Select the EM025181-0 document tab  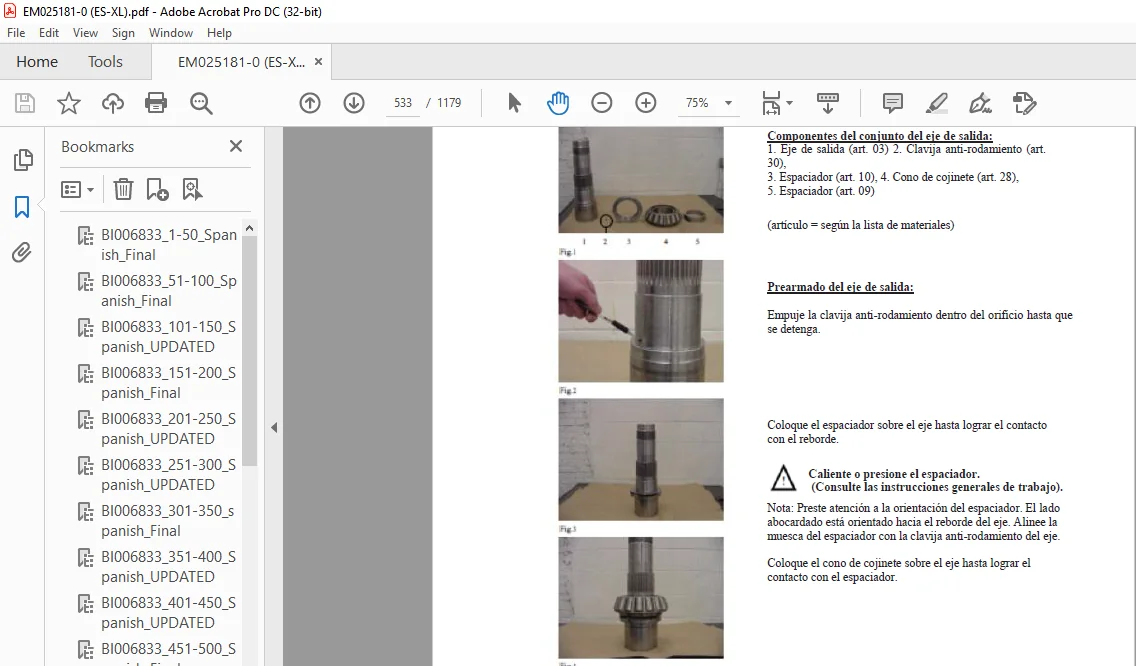coord(241,62)
